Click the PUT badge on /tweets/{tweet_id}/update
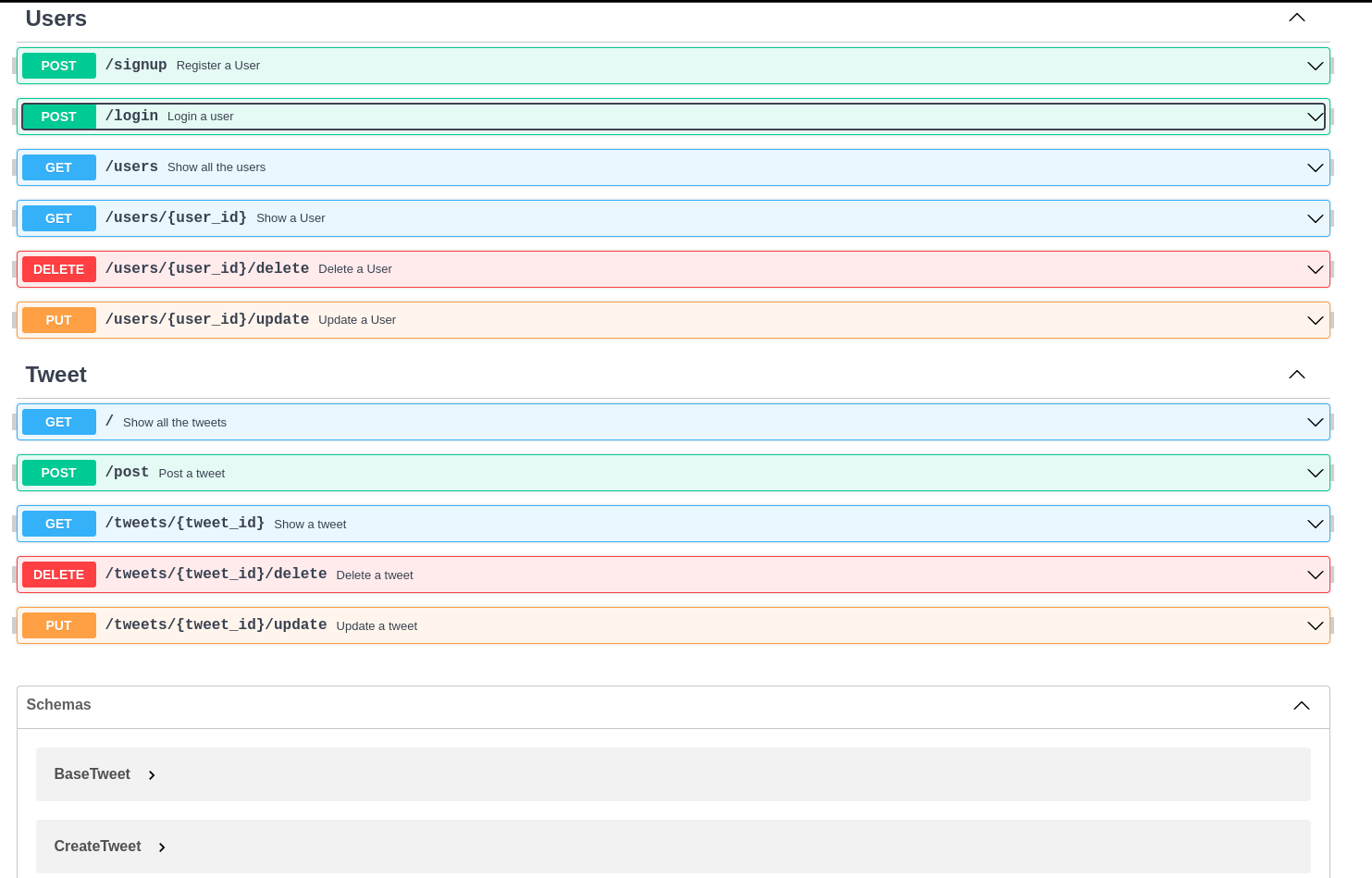The image size is (1372, 878). click(x=58, y=625)
